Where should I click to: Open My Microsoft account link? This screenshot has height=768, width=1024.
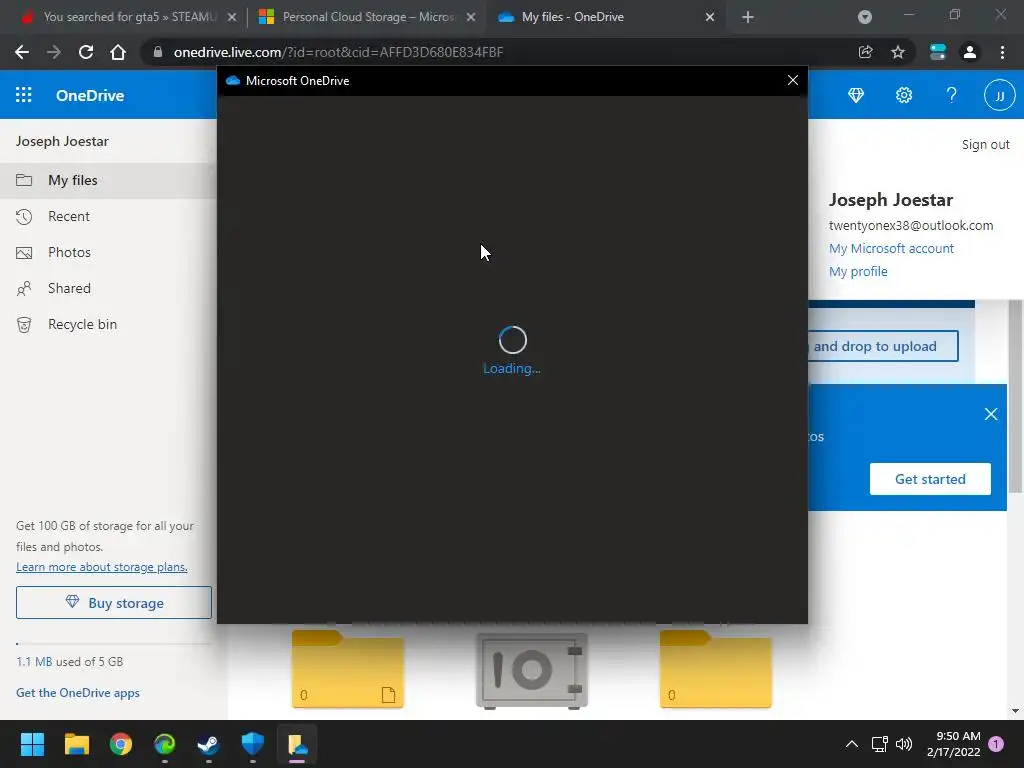[x=891, y=248]
